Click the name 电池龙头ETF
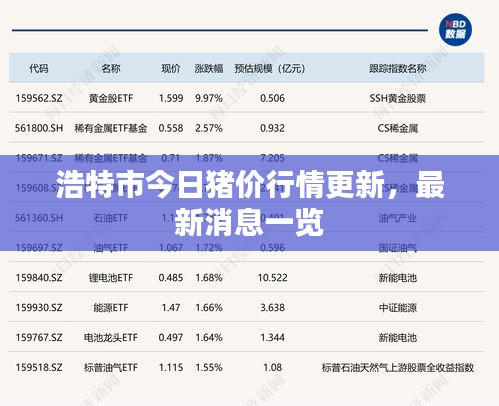The height and width of the screenshot is (406, 499). pyautogui.click(x=111, y=338)
